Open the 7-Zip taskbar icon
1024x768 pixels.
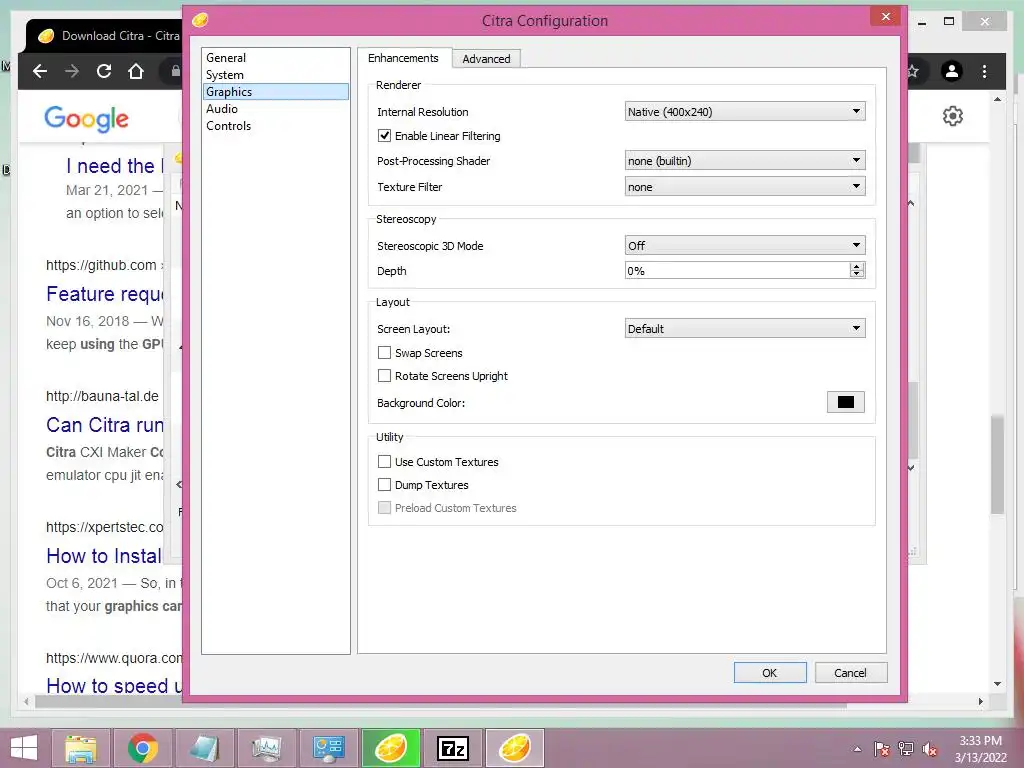click(453, 748)
